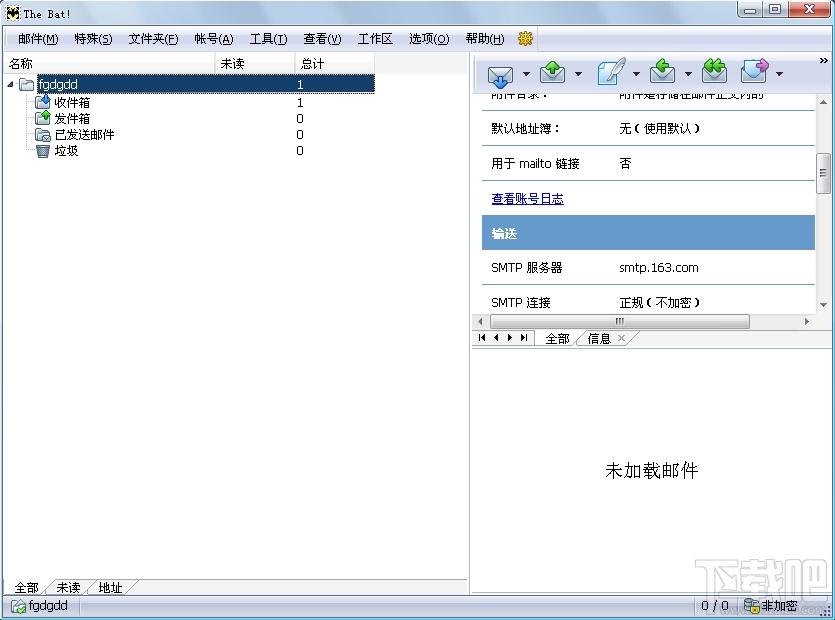The image size is (835, 620).
Task: Open the 查看(V) menu
Action: coord(322,39)
